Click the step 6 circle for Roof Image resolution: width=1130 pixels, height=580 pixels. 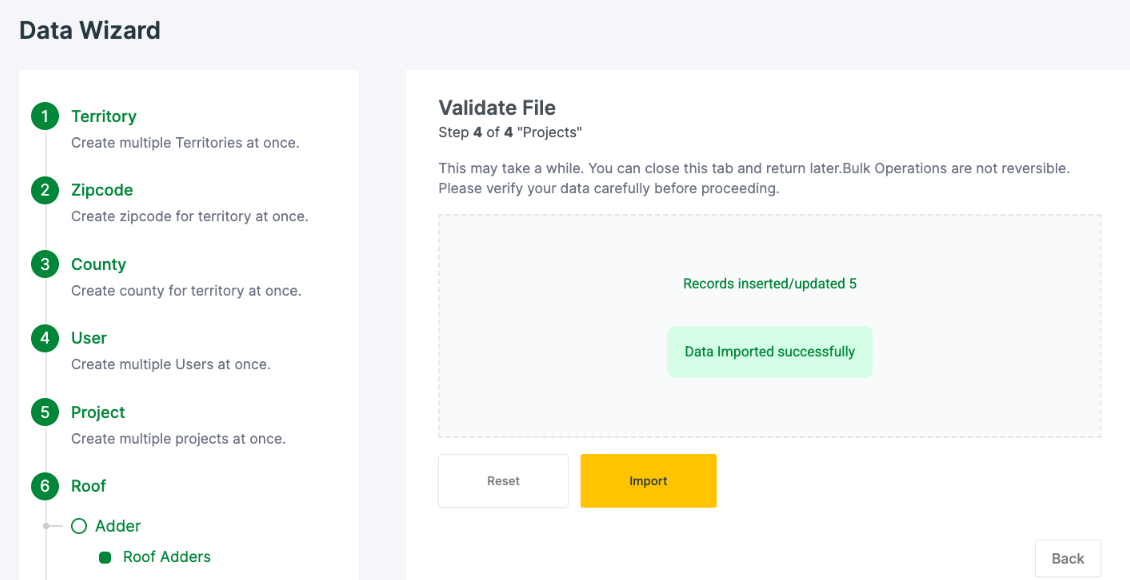(x=45, y=486)
